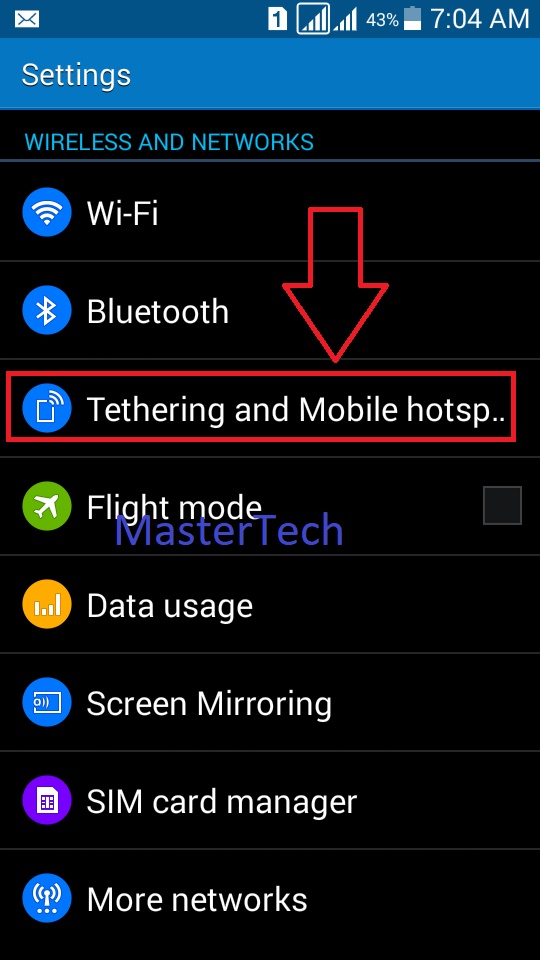Screen dimensions: 540x960
Task: Tap the SIM 1 indicator in status bar
Action: click(x=277, y=20)
